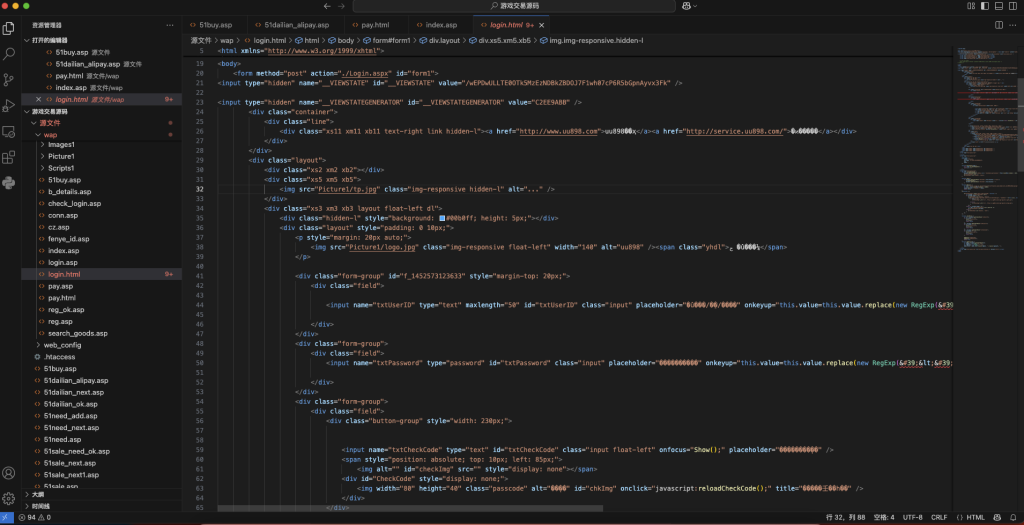Image resolution: width=1024 pixels, height=525 pixels.
Task: Switch to the 51dailian_alipay.asp tab
Action: click(296, 25)
